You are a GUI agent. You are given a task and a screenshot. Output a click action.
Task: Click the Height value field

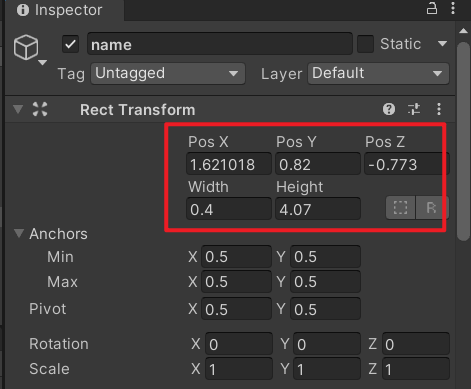coord(318,209)
